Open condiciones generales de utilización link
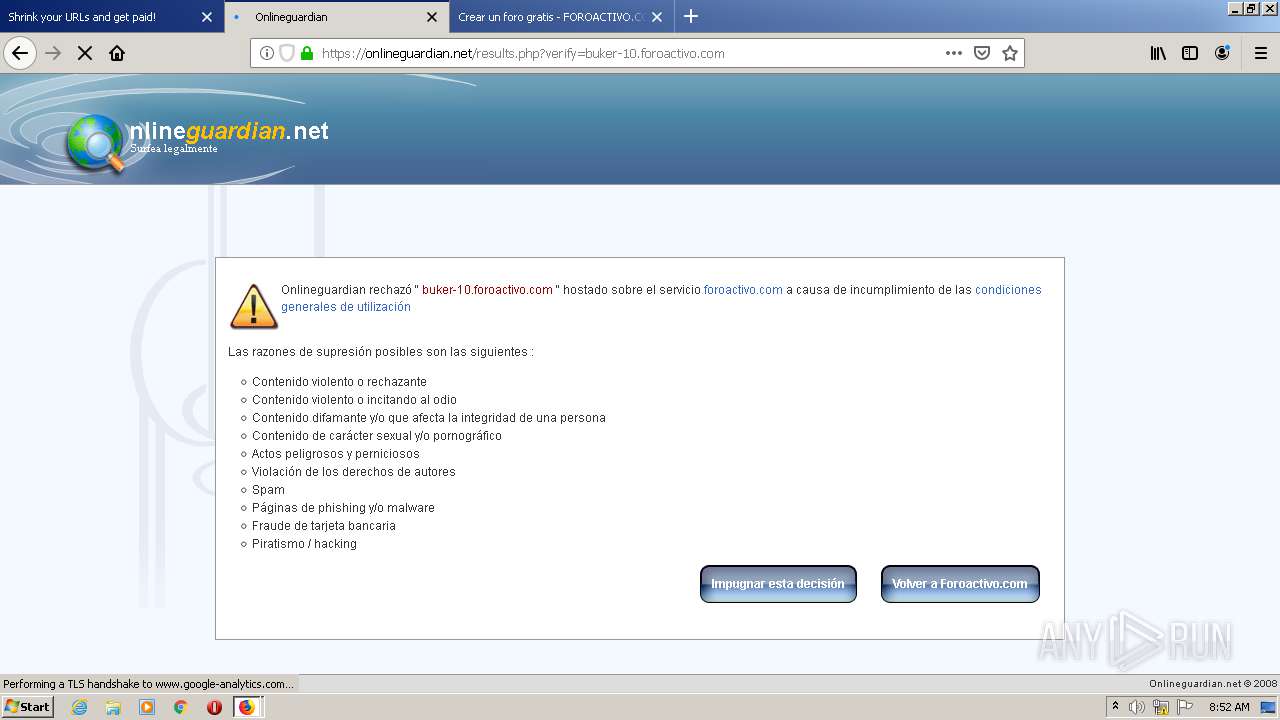This screenshot has width=1280, height=720. 661,298
